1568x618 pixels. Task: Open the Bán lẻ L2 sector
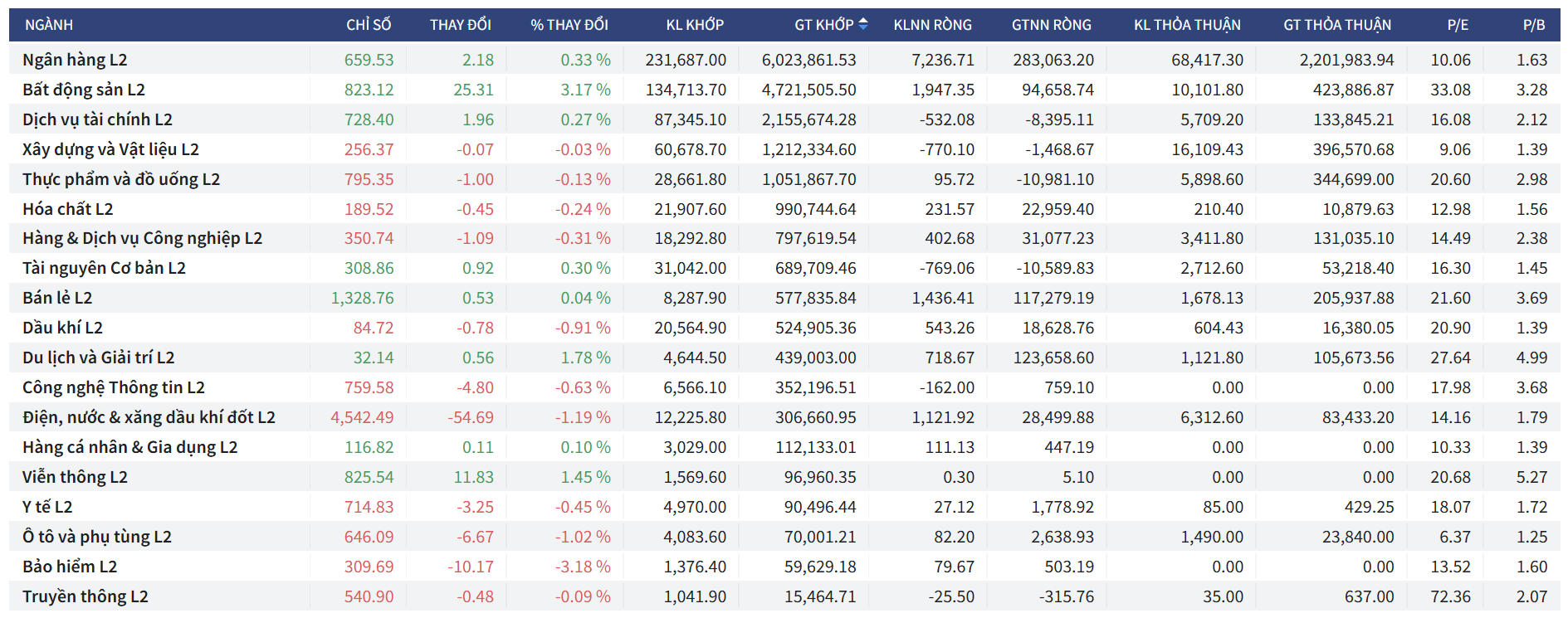[57, 298]
